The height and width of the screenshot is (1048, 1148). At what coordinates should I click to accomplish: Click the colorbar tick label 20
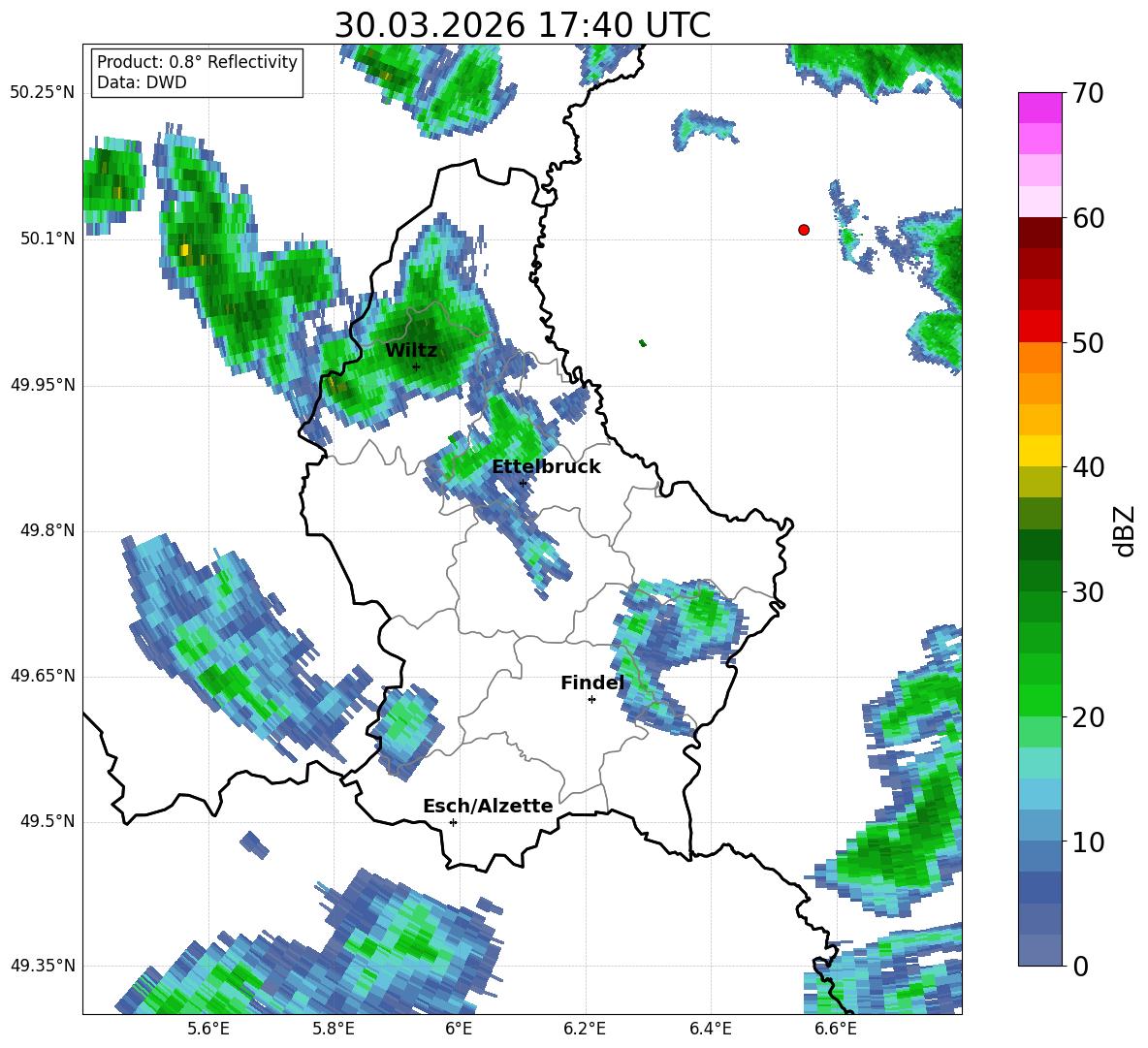coord(1088,717)
